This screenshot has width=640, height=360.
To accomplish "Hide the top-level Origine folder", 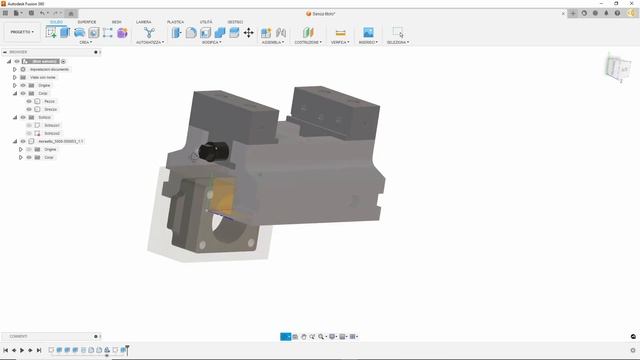I will (x=23, y=85).
